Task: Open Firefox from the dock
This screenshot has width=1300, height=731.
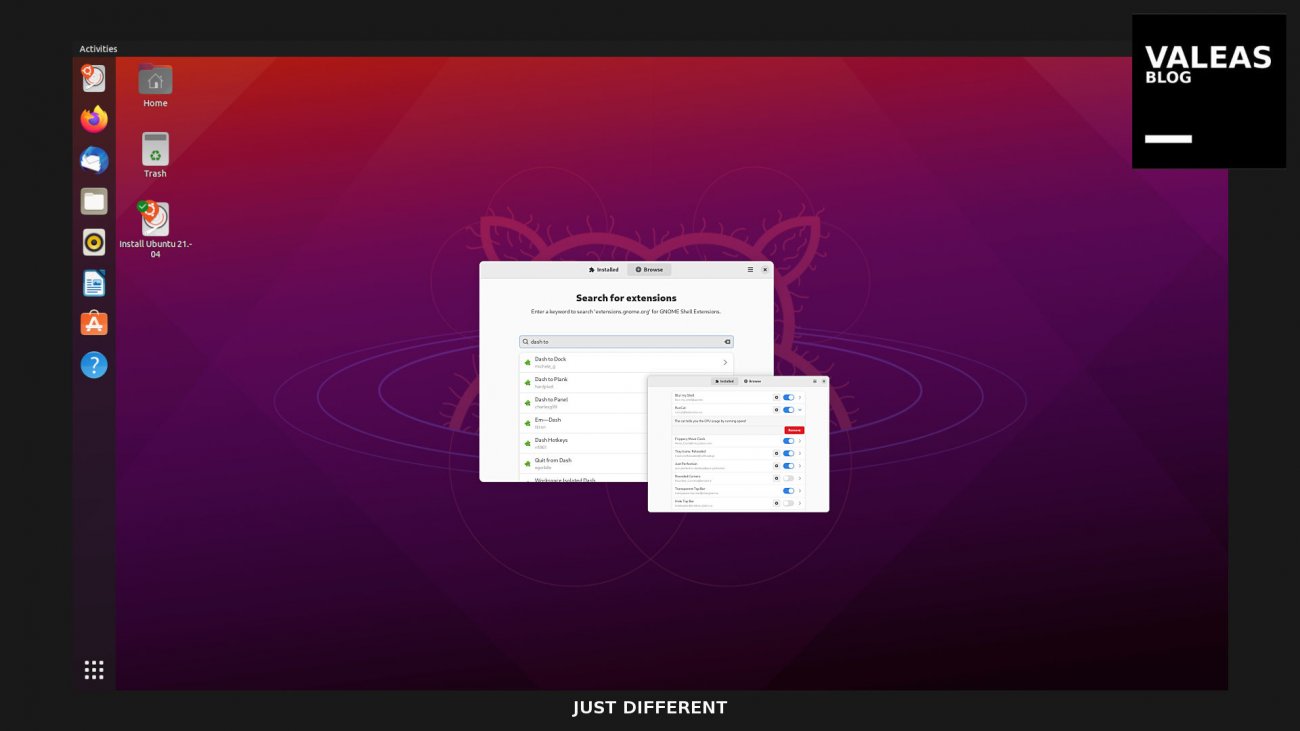Action: pyautogui.click(x=94, y=119)
